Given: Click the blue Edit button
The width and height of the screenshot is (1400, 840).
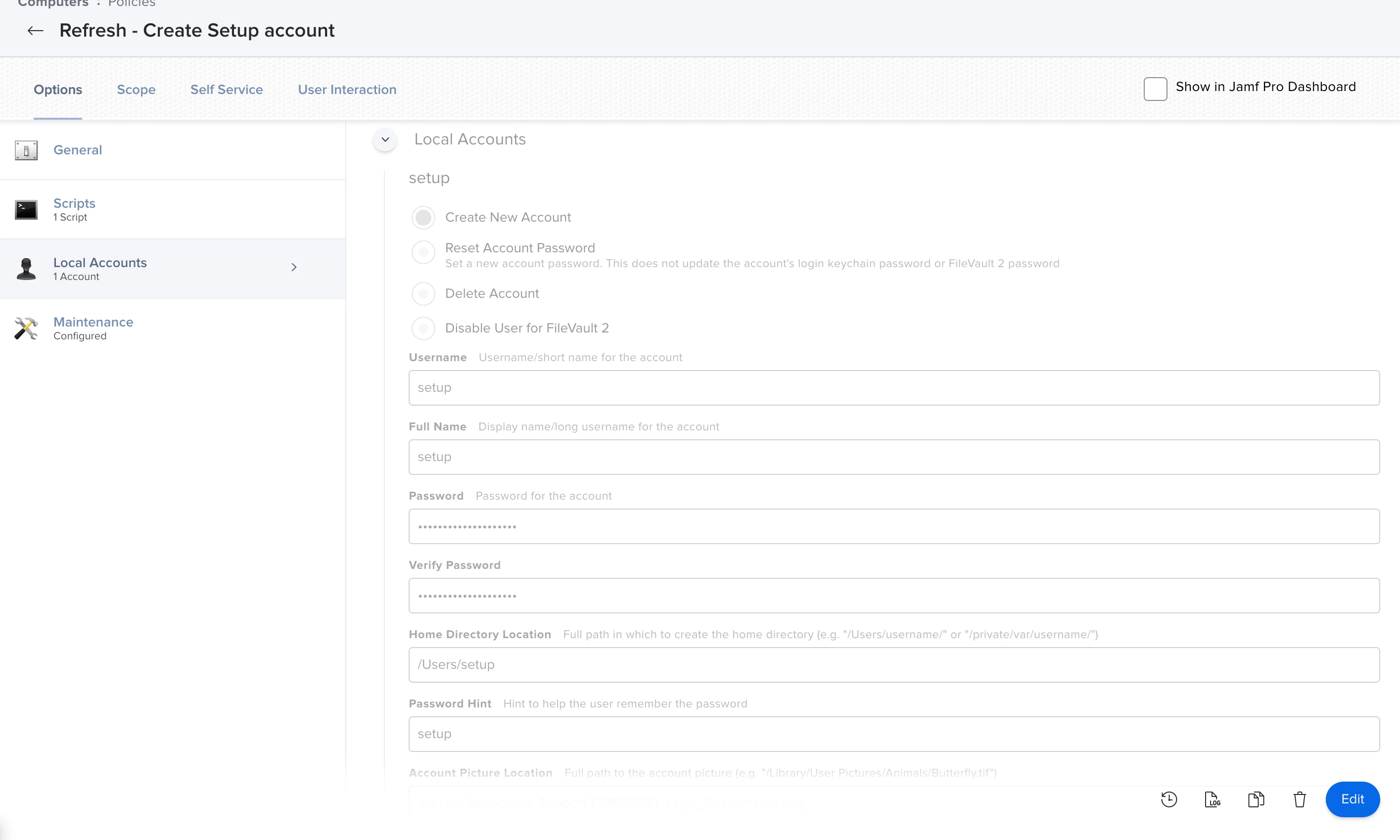Looking at the screenshot, I should (x=1353, y=799).
